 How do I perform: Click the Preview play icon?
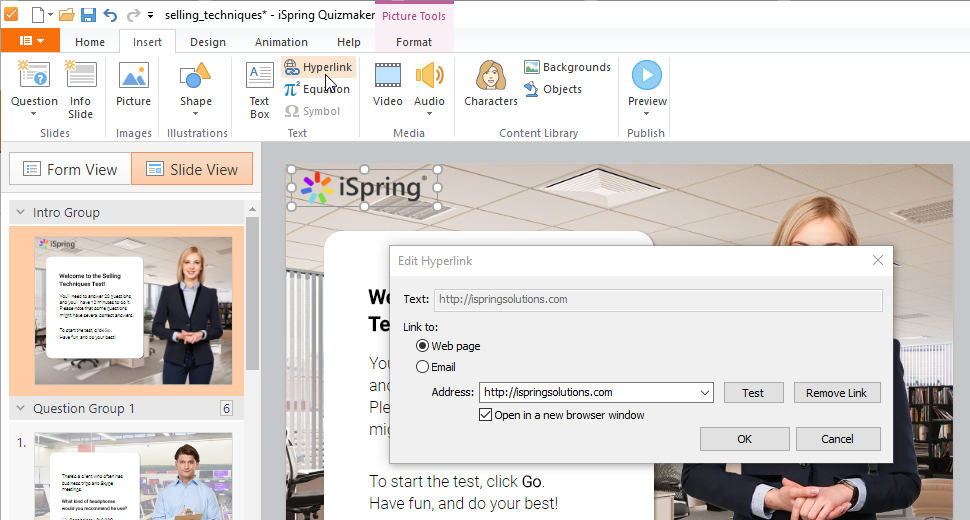coord(647,75)
